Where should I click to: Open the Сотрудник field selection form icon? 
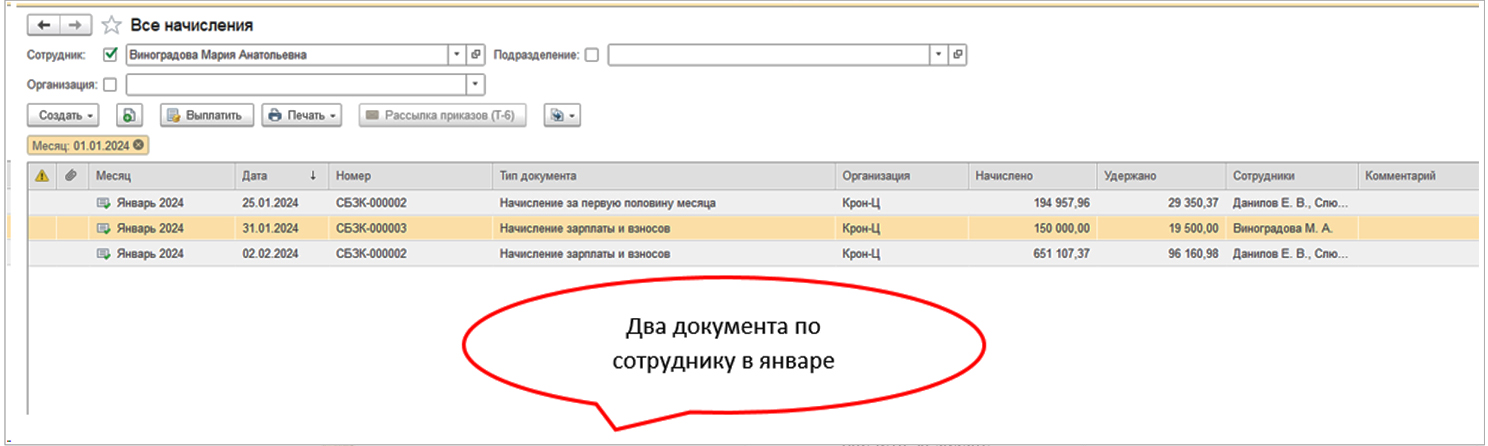coord(476,55)
